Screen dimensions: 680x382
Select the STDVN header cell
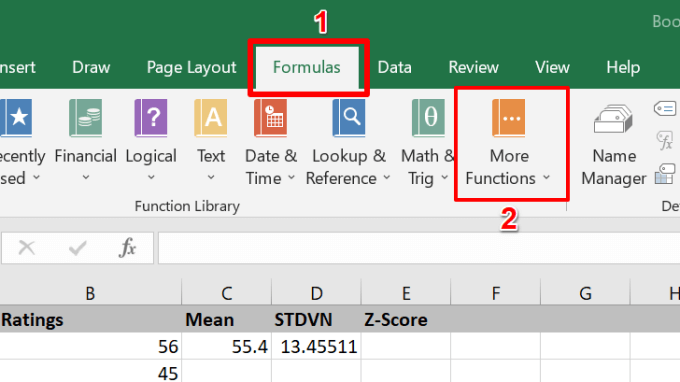[x=316, y=320]
